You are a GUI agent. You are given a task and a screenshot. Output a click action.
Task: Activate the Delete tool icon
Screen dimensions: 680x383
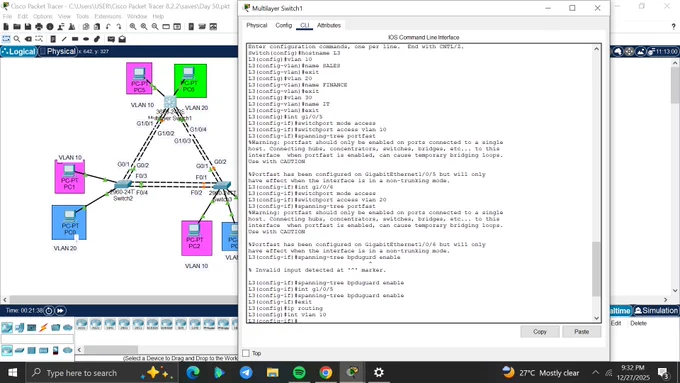(x=28, y=39)
